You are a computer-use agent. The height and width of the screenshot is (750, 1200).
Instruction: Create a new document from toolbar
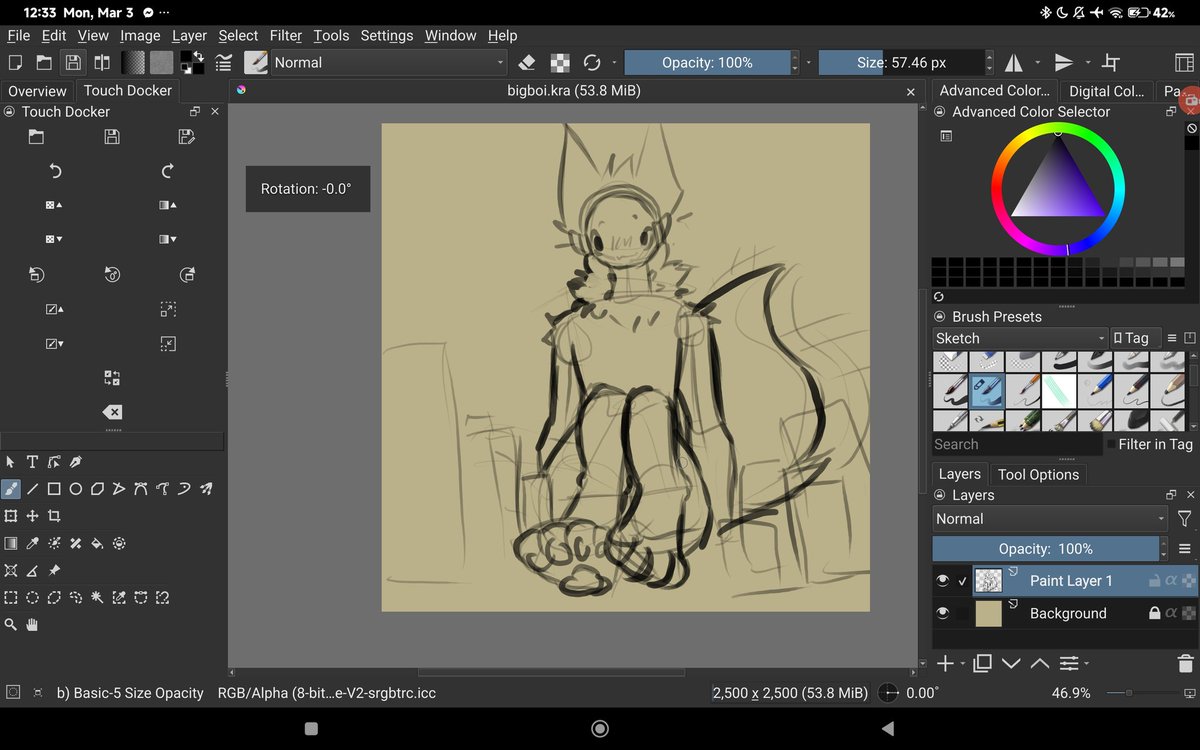coord(15,62)
